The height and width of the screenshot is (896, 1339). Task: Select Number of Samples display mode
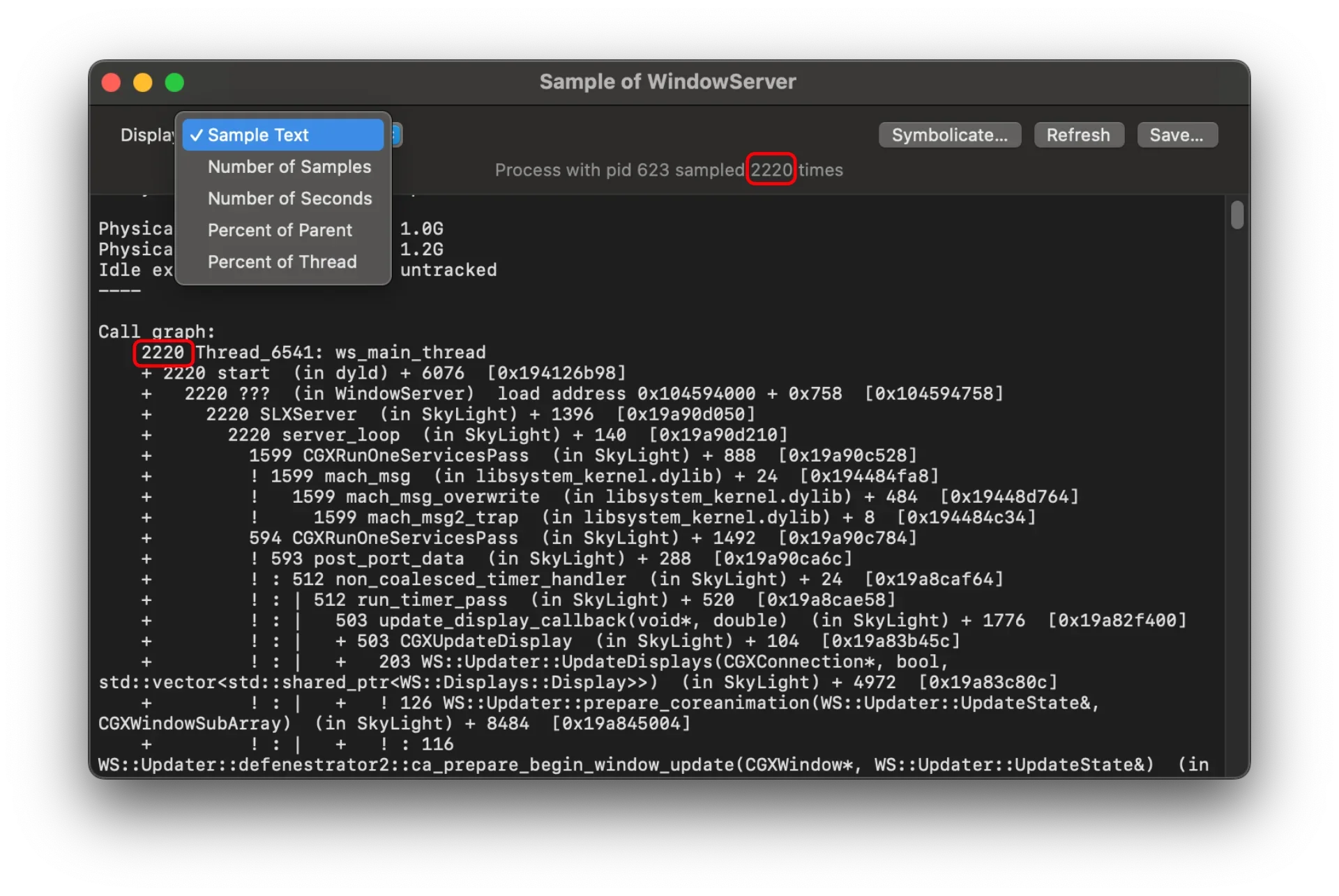(289, 167)
